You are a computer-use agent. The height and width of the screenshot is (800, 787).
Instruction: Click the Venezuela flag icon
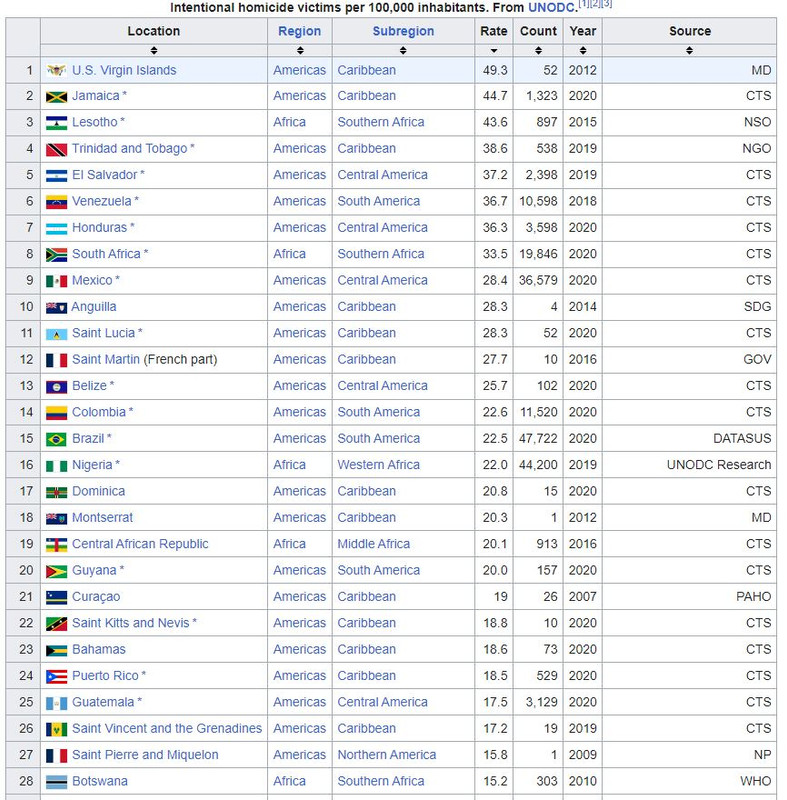pyautogui.click(x=56, y=202)
